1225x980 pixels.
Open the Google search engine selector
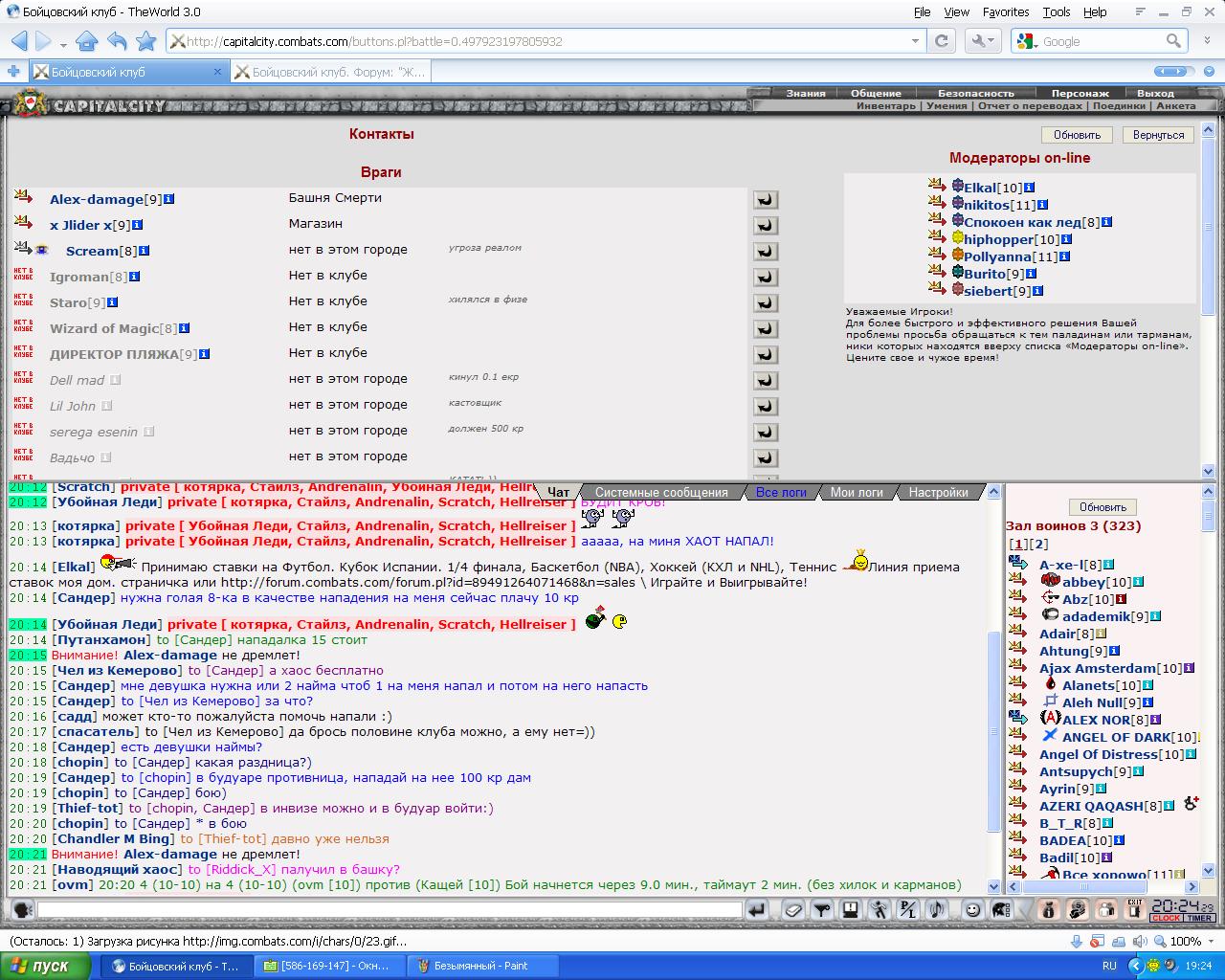click(1026, 41)
